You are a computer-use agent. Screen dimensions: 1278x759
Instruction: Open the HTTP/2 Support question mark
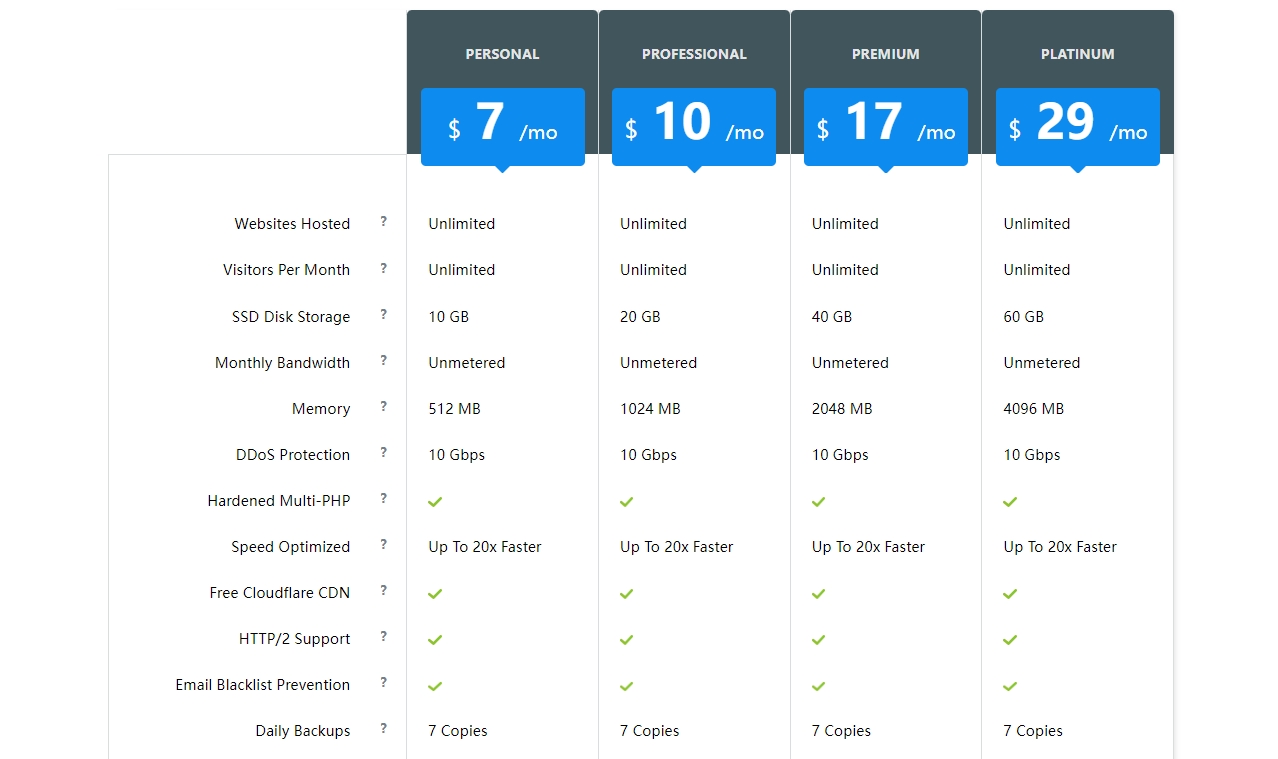click(383, 637)
